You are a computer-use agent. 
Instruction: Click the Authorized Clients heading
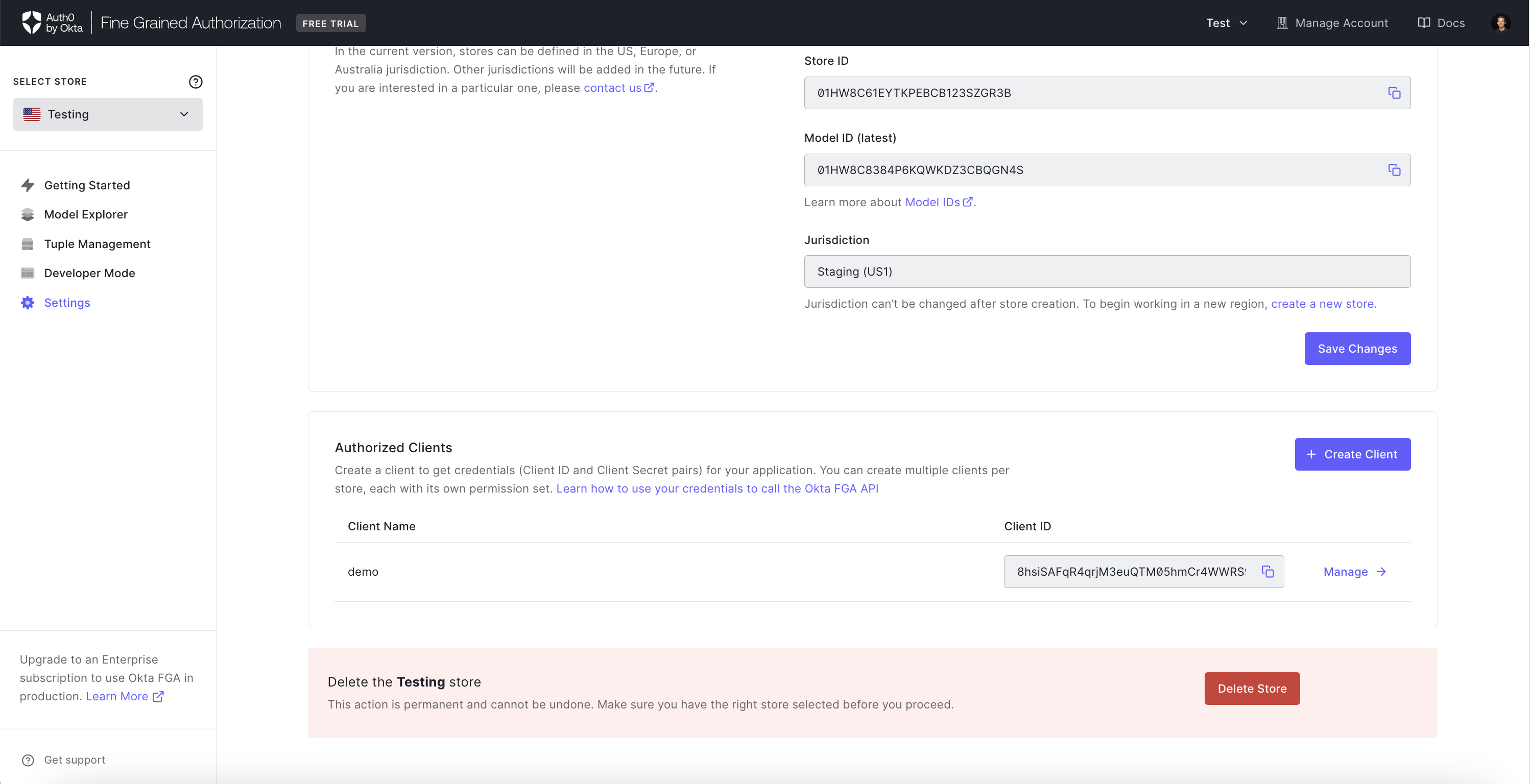pos(393,447)
